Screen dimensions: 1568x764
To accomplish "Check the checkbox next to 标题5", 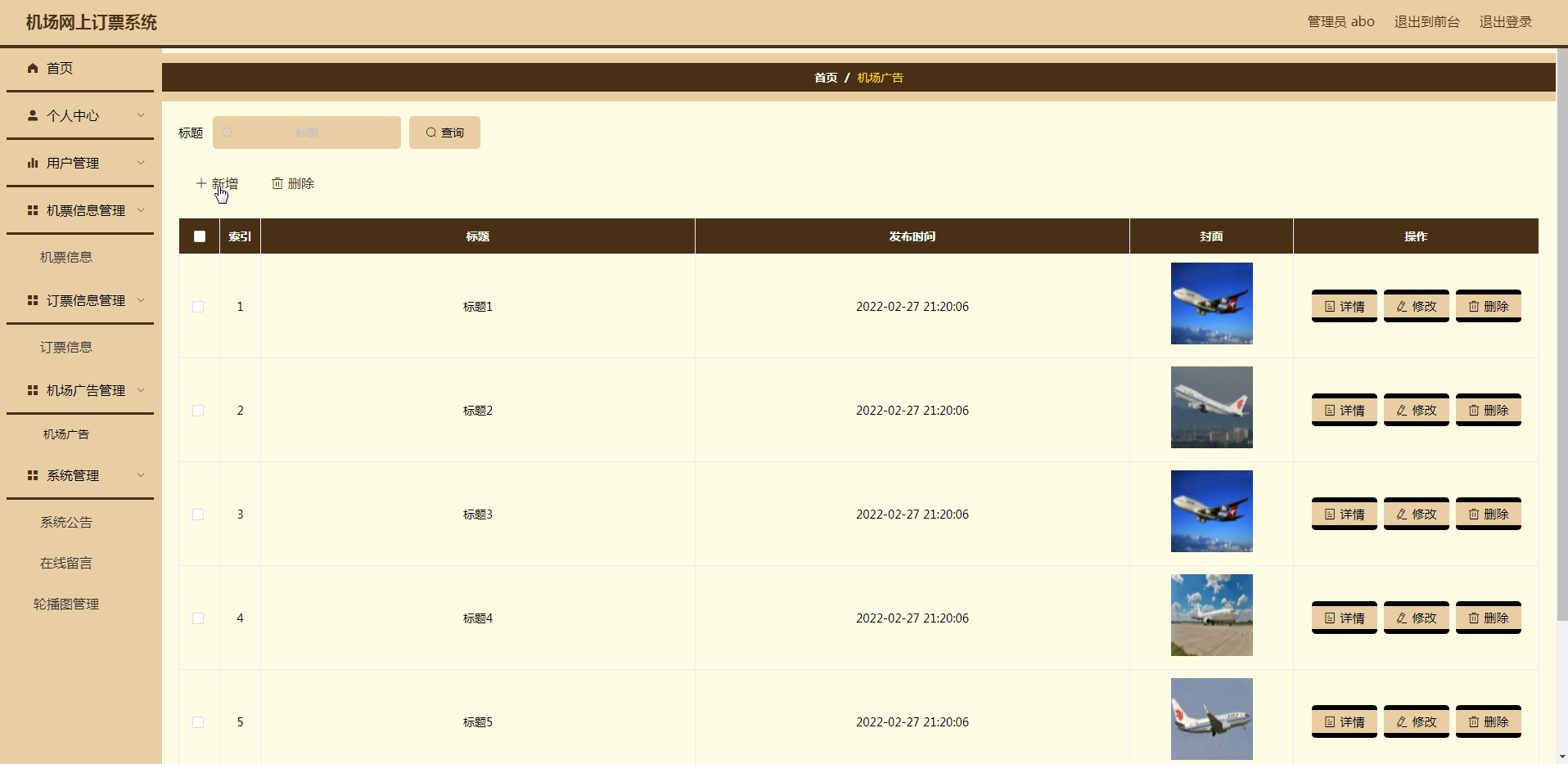I will [x=198, y=722].
